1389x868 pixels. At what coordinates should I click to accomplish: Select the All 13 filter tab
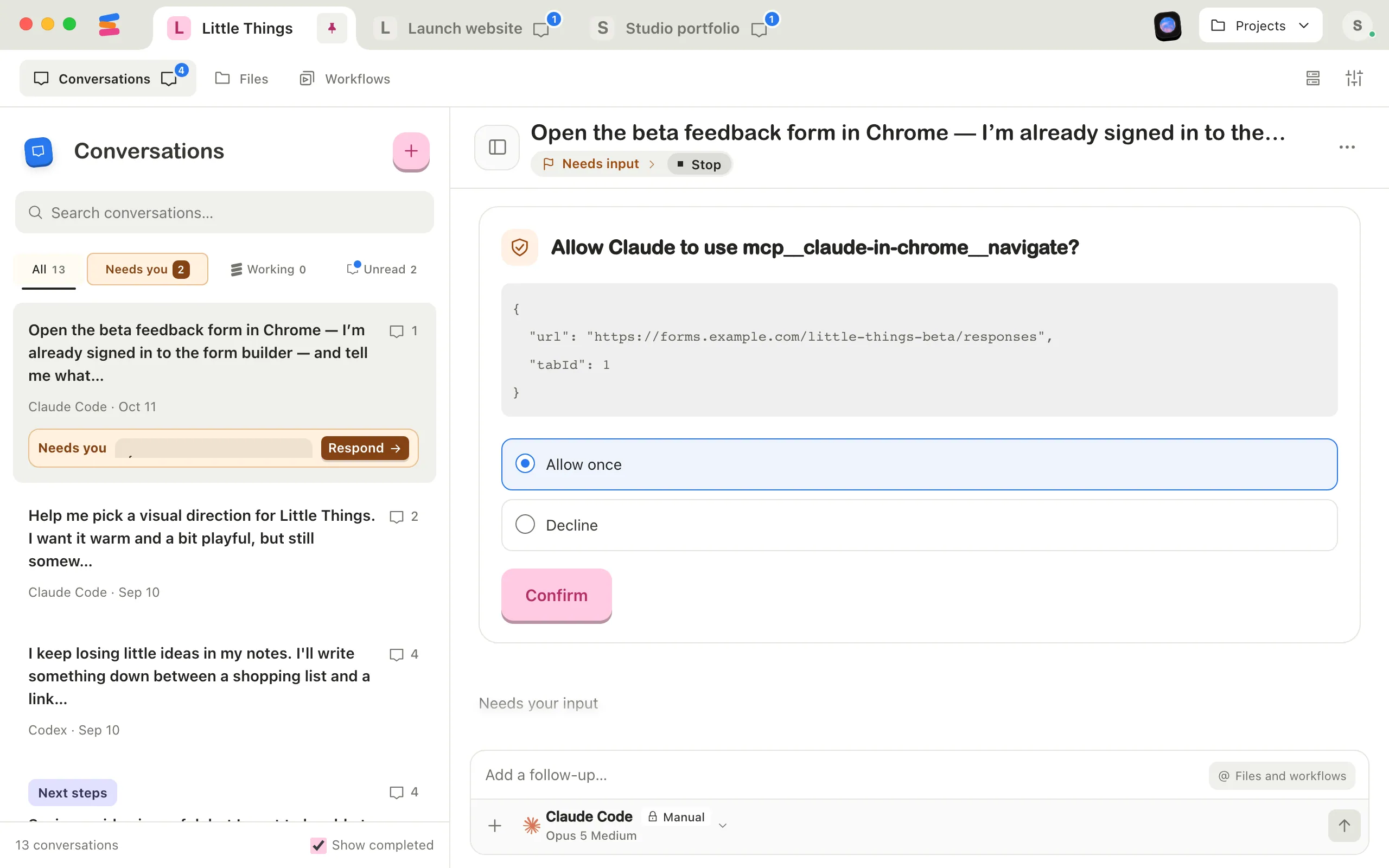point(49,269)
